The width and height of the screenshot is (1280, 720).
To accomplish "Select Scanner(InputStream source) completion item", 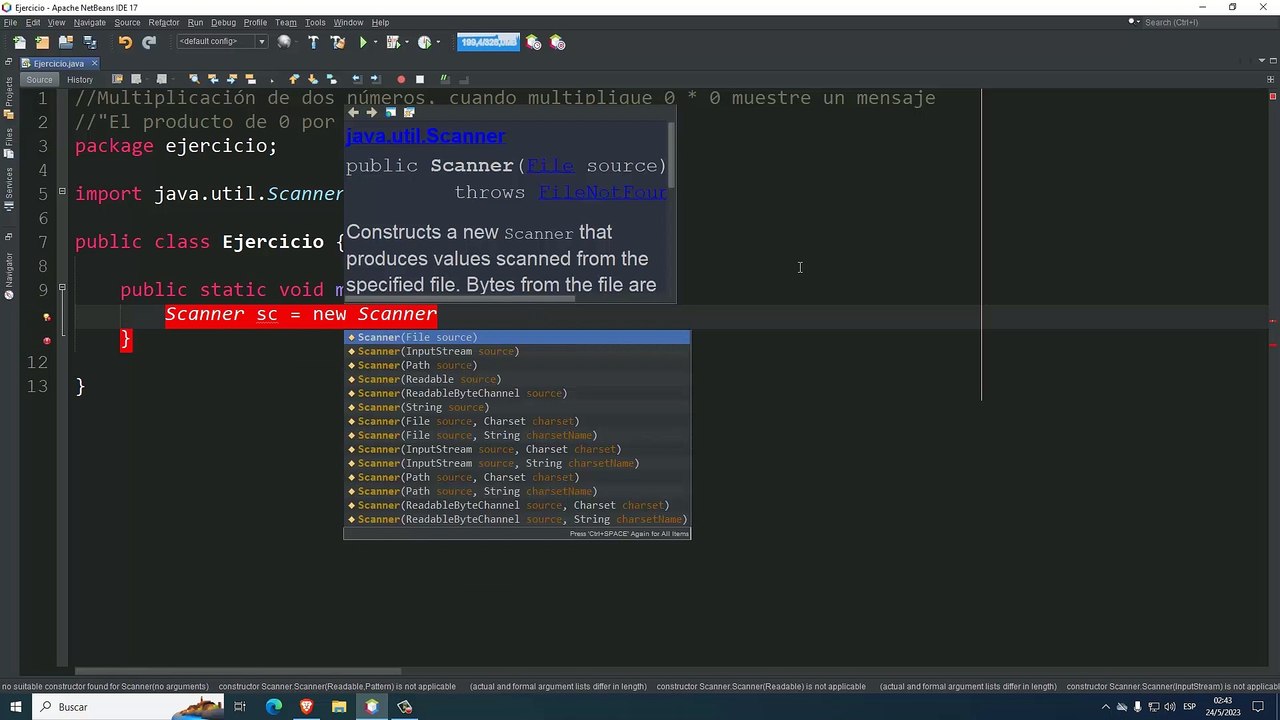I will (516, 351).
